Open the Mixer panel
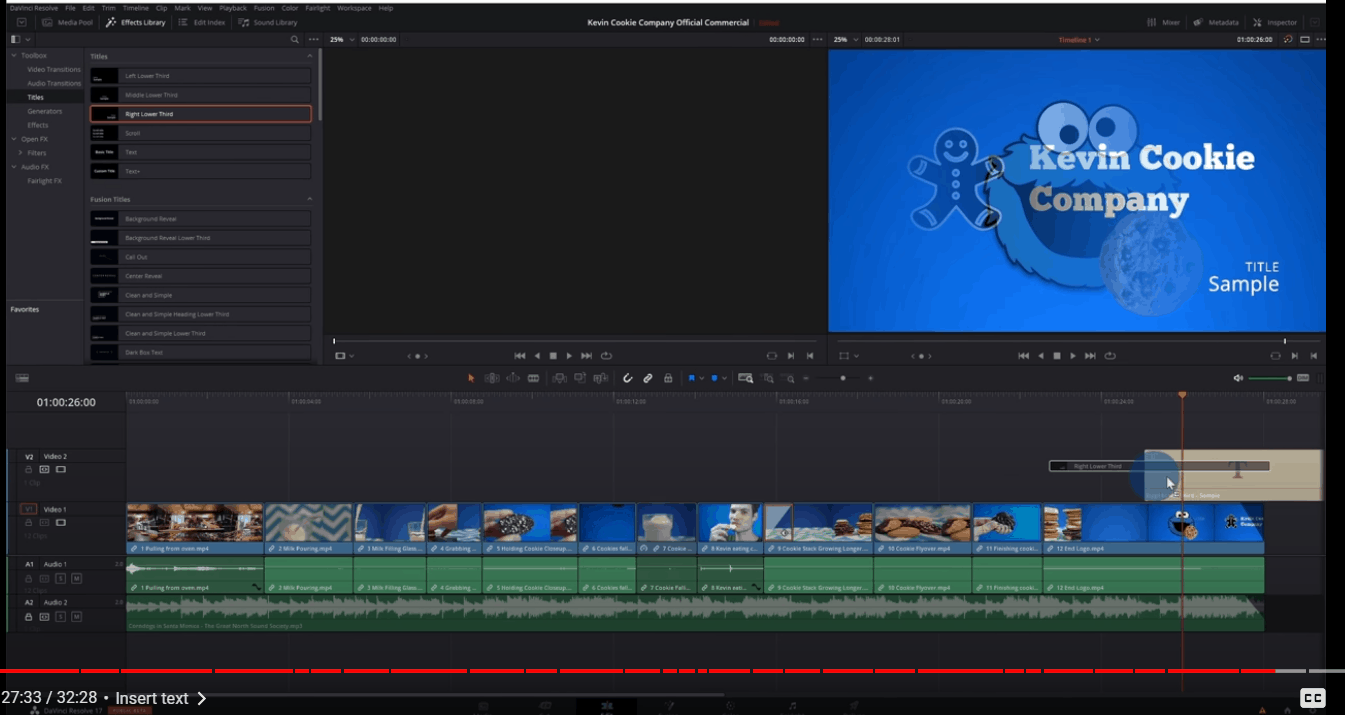Image resolution: width=1345 pixels, height=715 pixels. point(1163,22)
